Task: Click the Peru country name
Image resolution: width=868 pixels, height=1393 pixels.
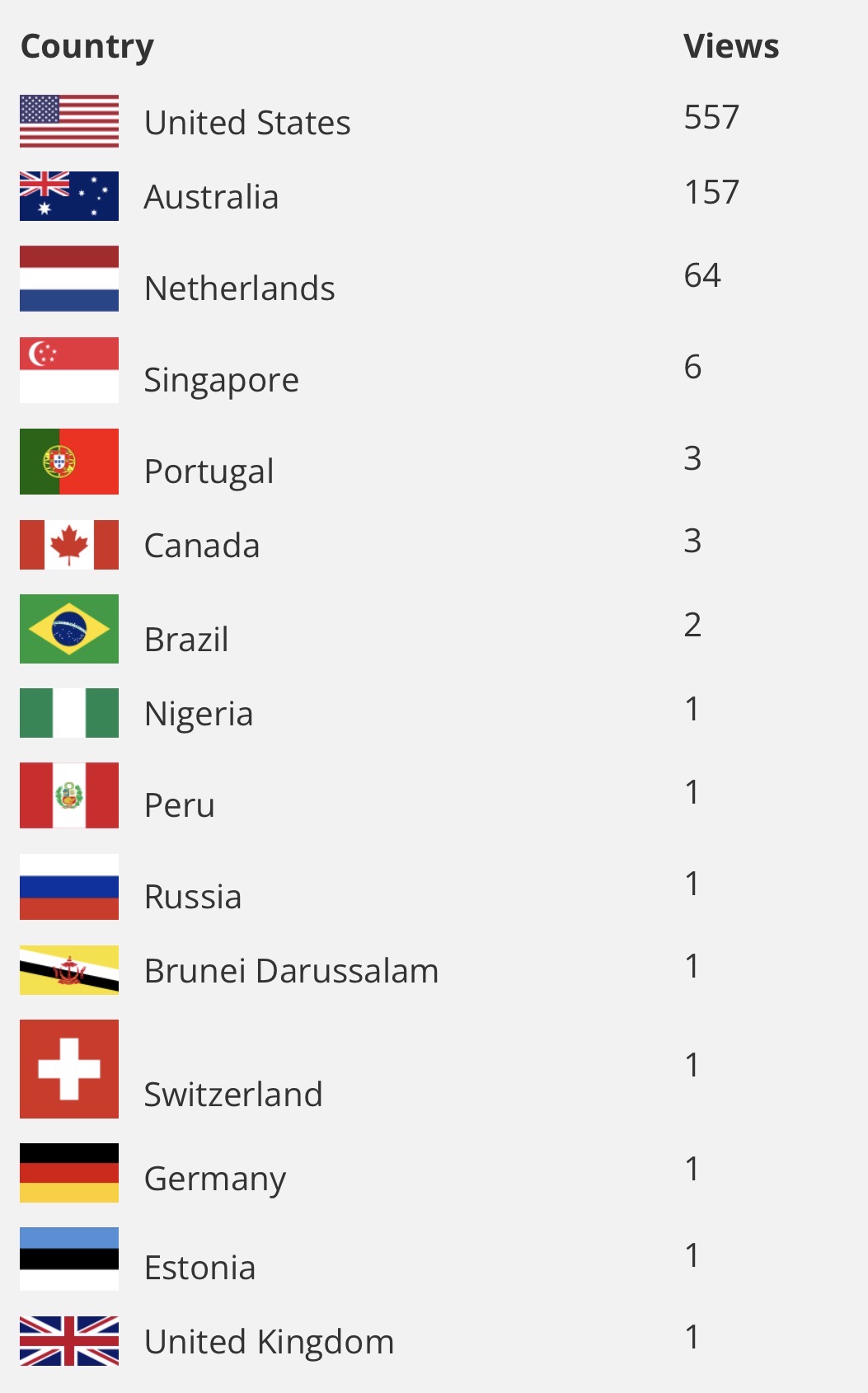Action: tap(180, 805)
